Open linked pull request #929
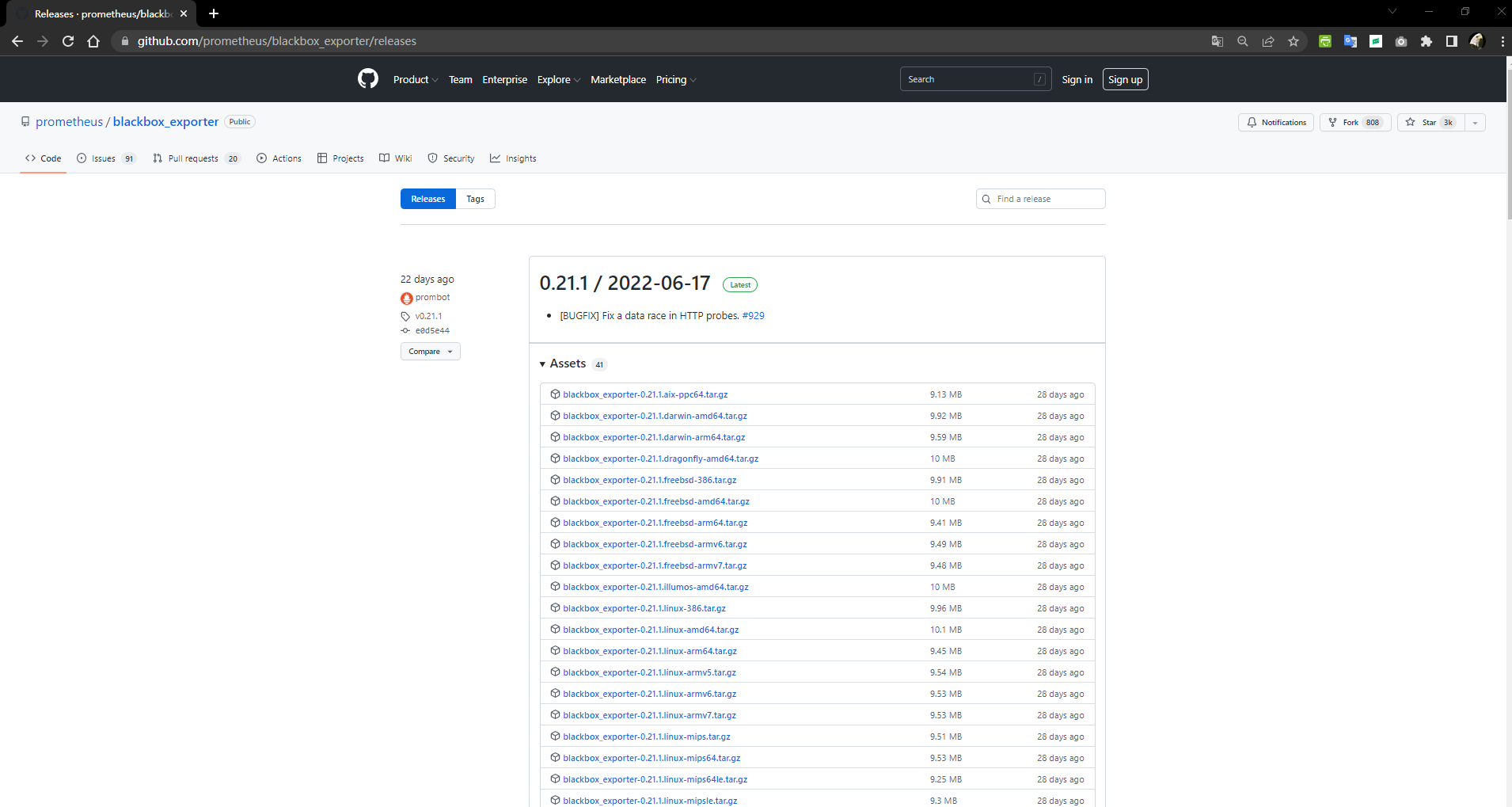1512x807 pixels. pyautogui.click(x=753, y=315)
